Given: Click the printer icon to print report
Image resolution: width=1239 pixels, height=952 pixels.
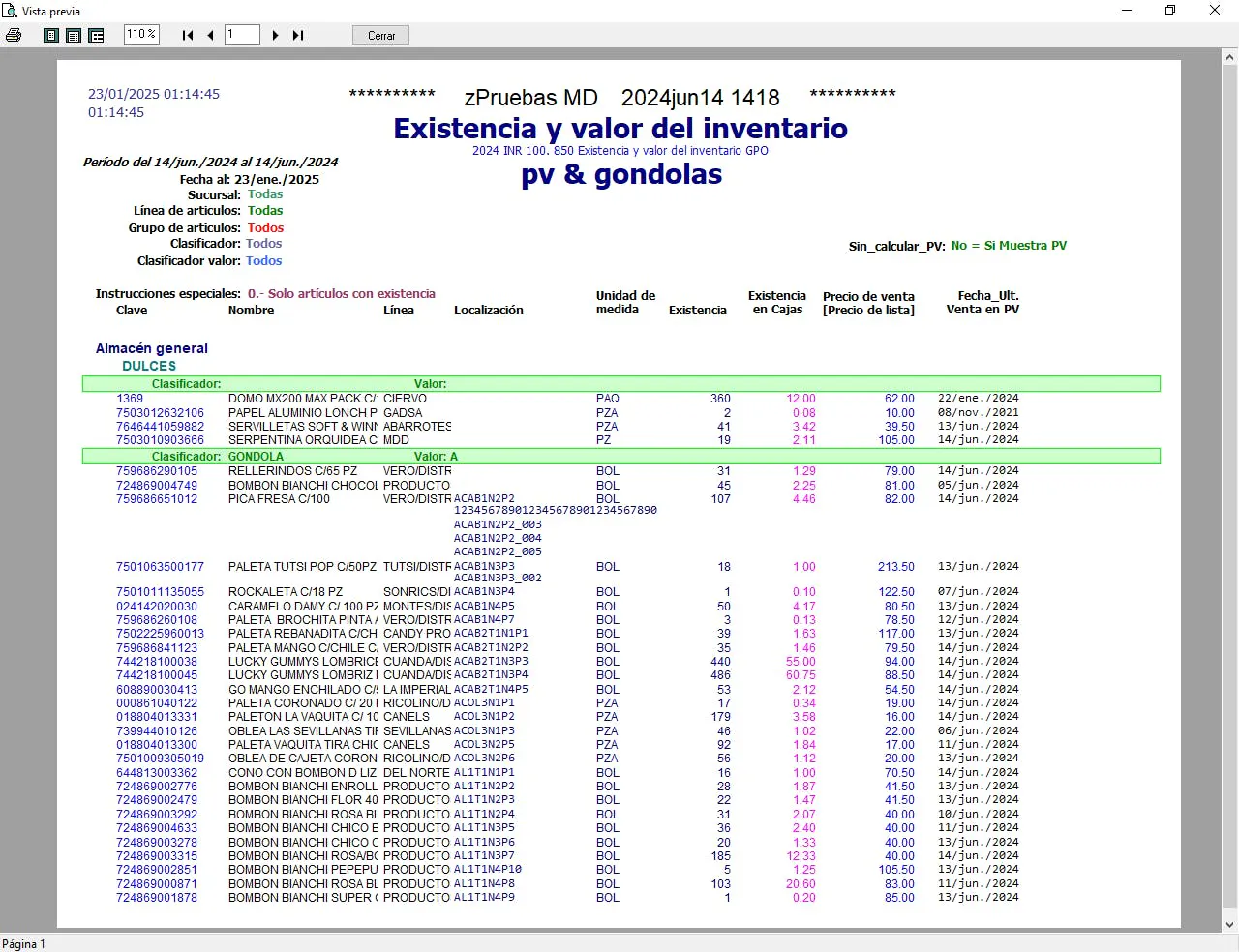Looking at the screenshot, I should 14,35.
